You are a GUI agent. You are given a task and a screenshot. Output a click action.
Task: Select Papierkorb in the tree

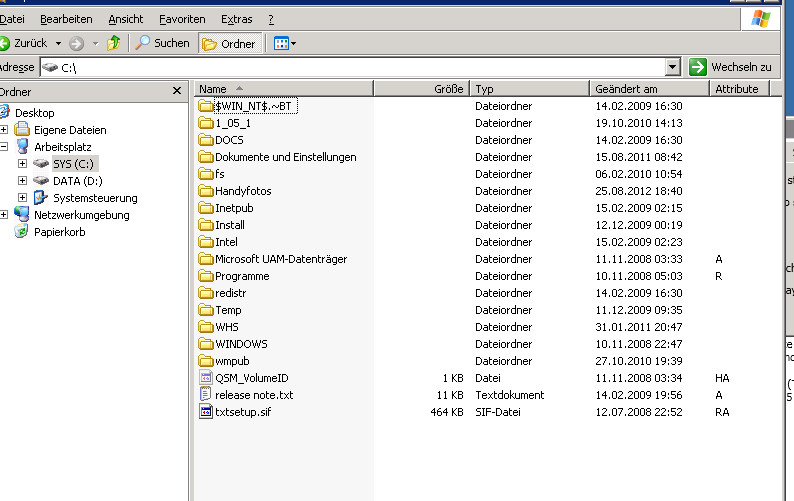59,232
